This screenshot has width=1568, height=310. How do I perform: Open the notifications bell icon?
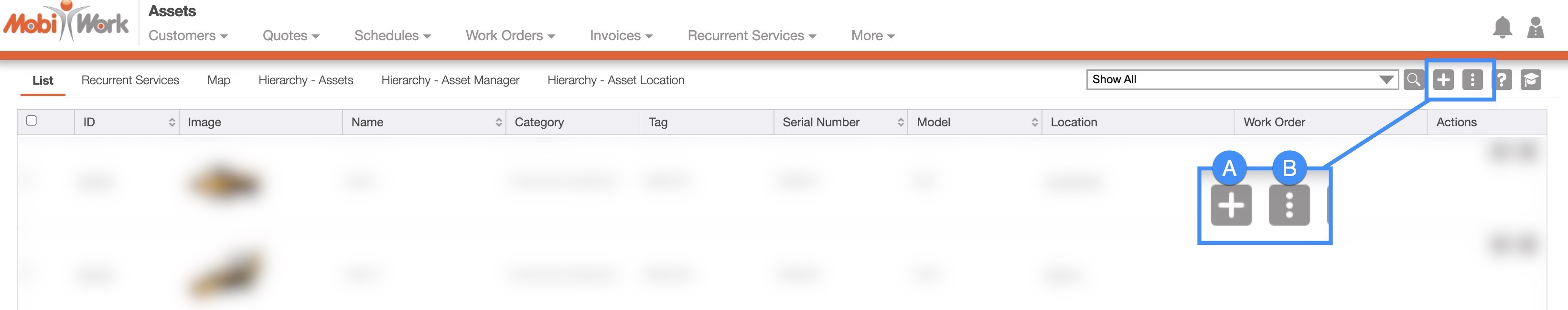[x=1502, y=28]
